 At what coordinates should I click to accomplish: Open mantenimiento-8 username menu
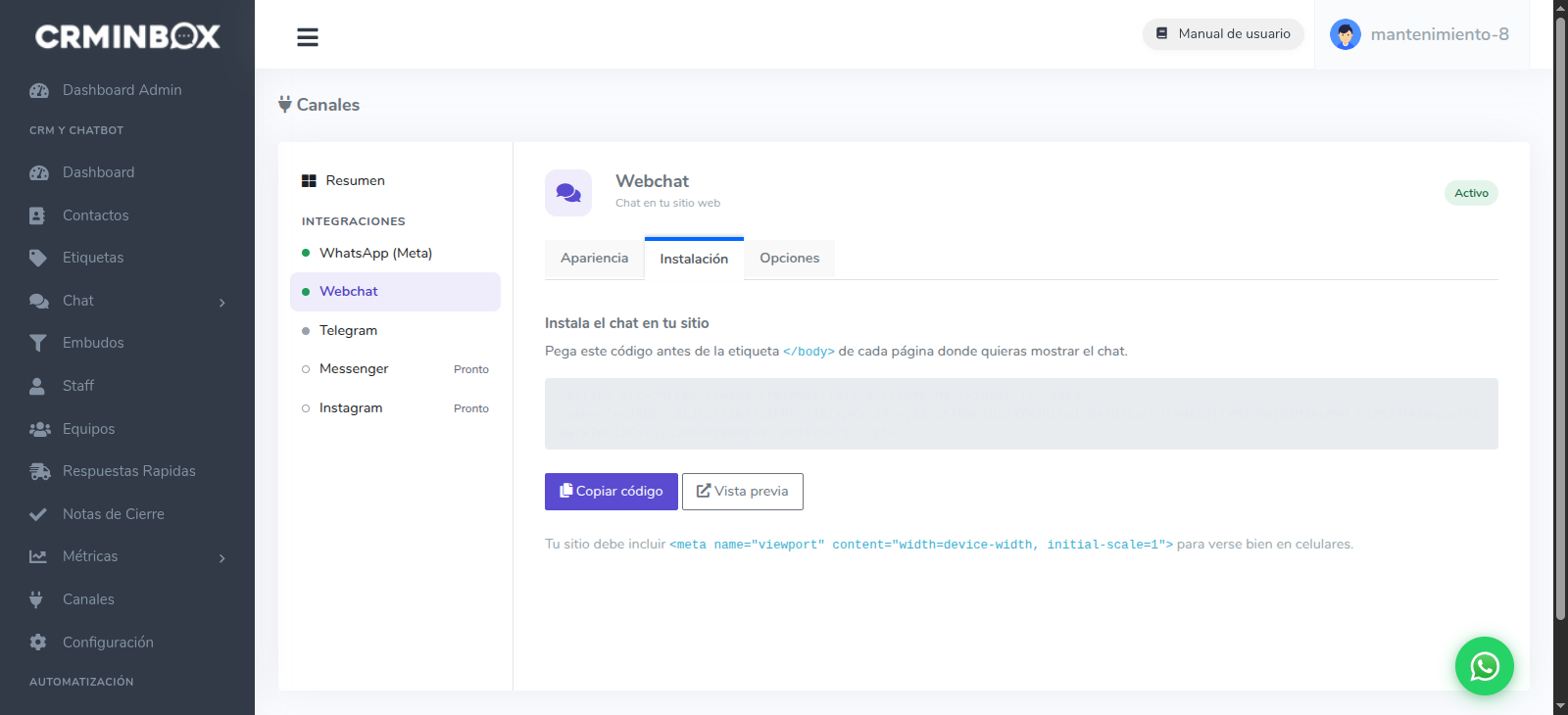(x=1440, y=34)
